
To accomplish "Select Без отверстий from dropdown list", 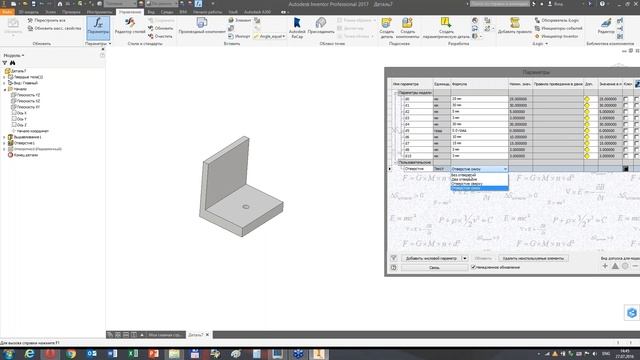I will [479, 175].
